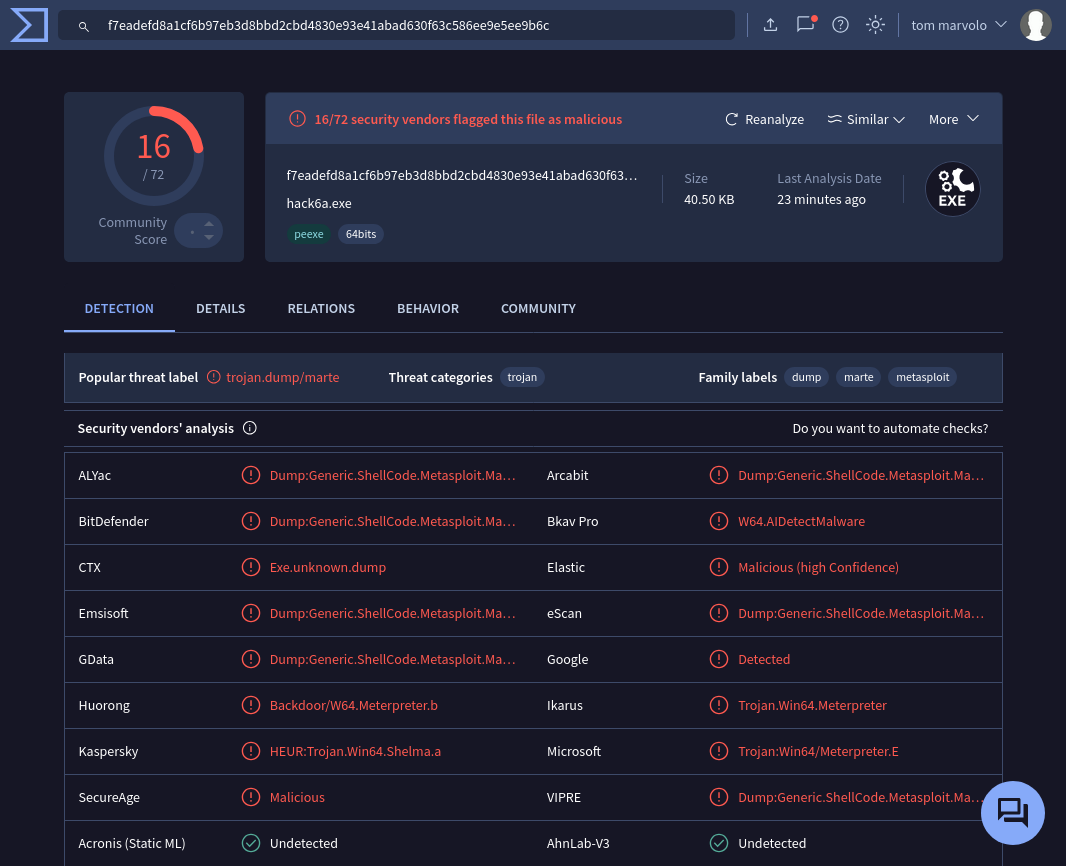Click the dump family label chip
The image size is (1066, 866).
[806, 377]
